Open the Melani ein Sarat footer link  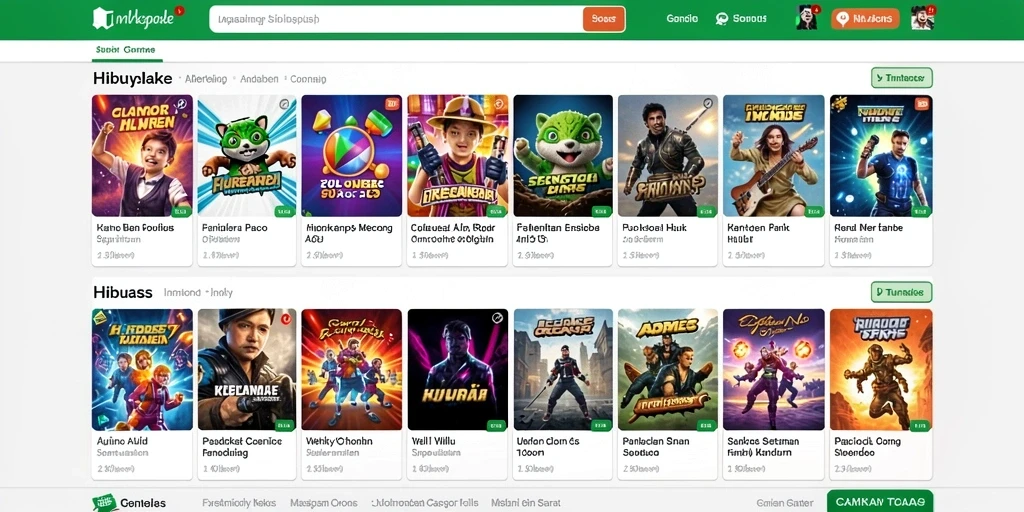click(x=526, y=504)
